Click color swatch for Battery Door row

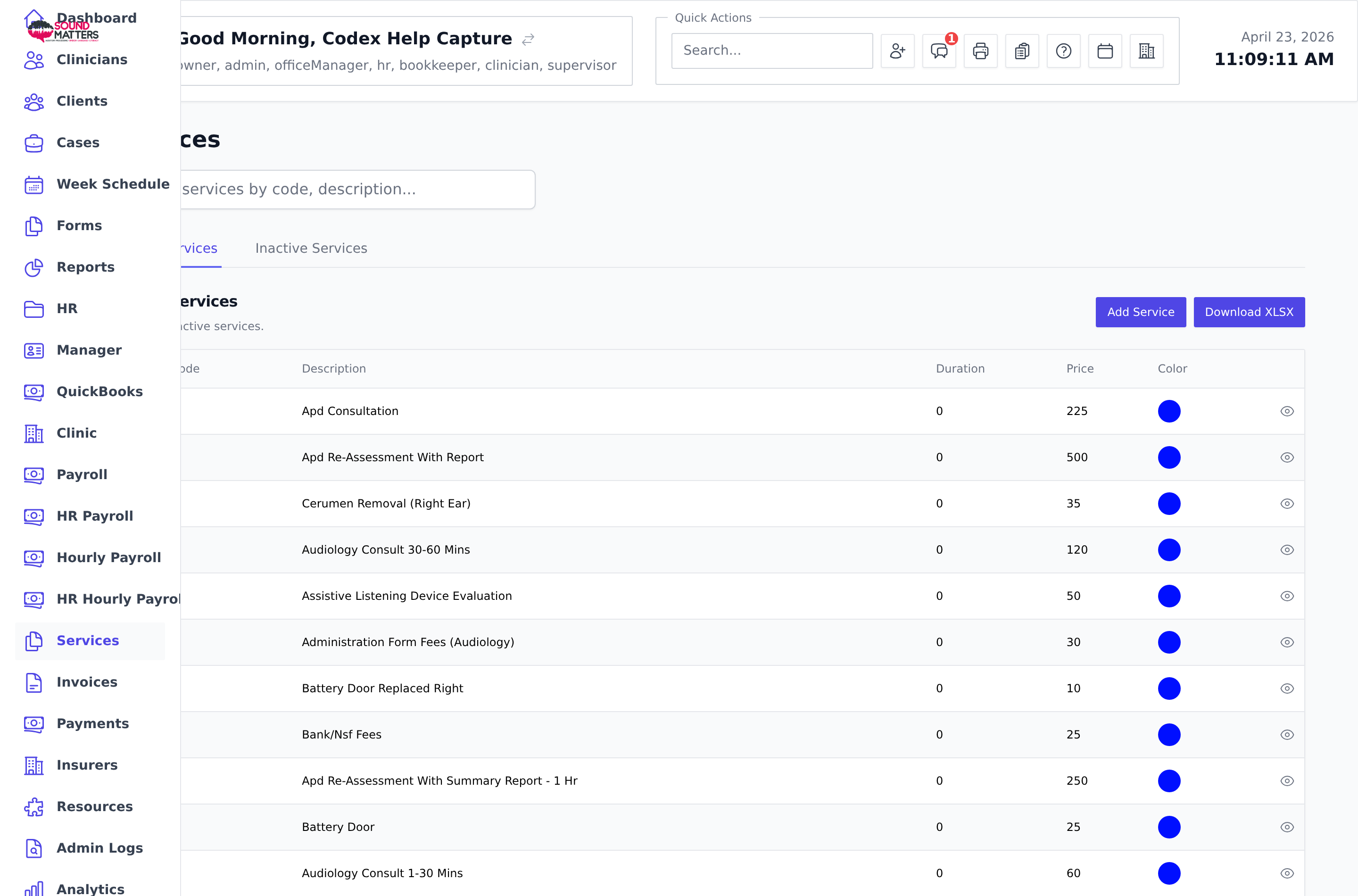[1169, 828]
